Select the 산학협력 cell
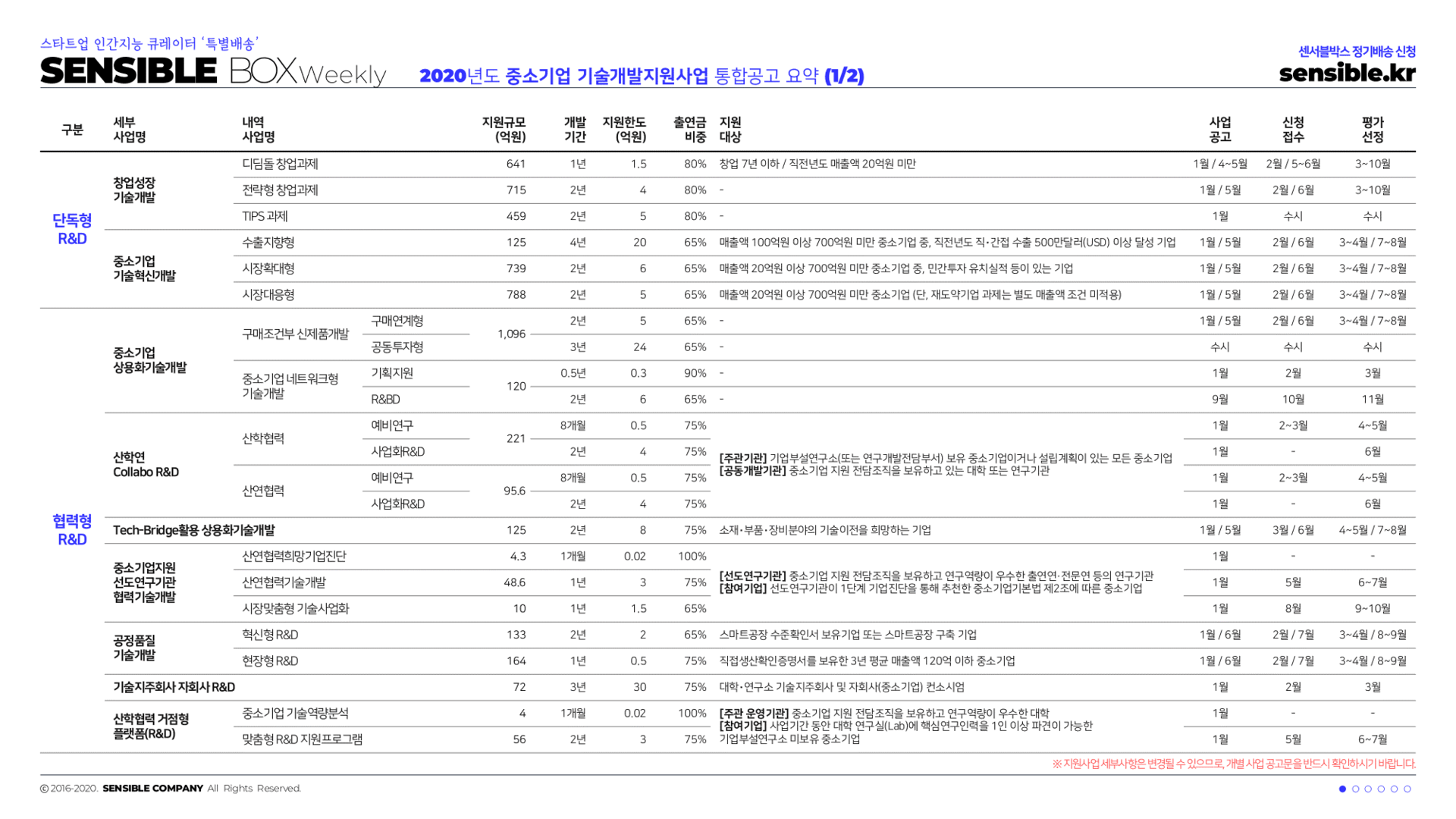 263,438
